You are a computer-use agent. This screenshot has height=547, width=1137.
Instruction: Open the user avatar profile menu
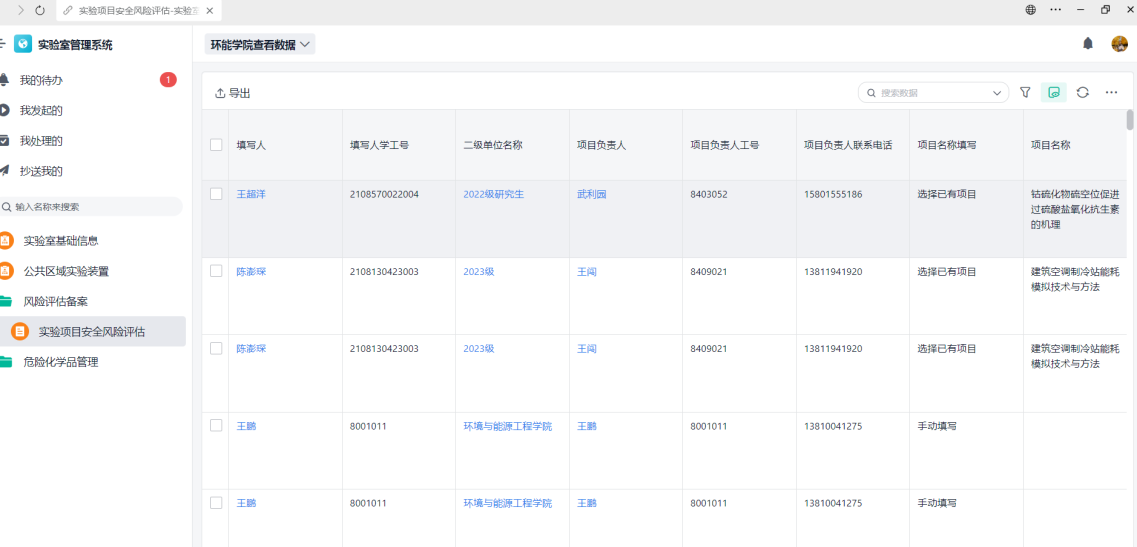coord(1119,44)
